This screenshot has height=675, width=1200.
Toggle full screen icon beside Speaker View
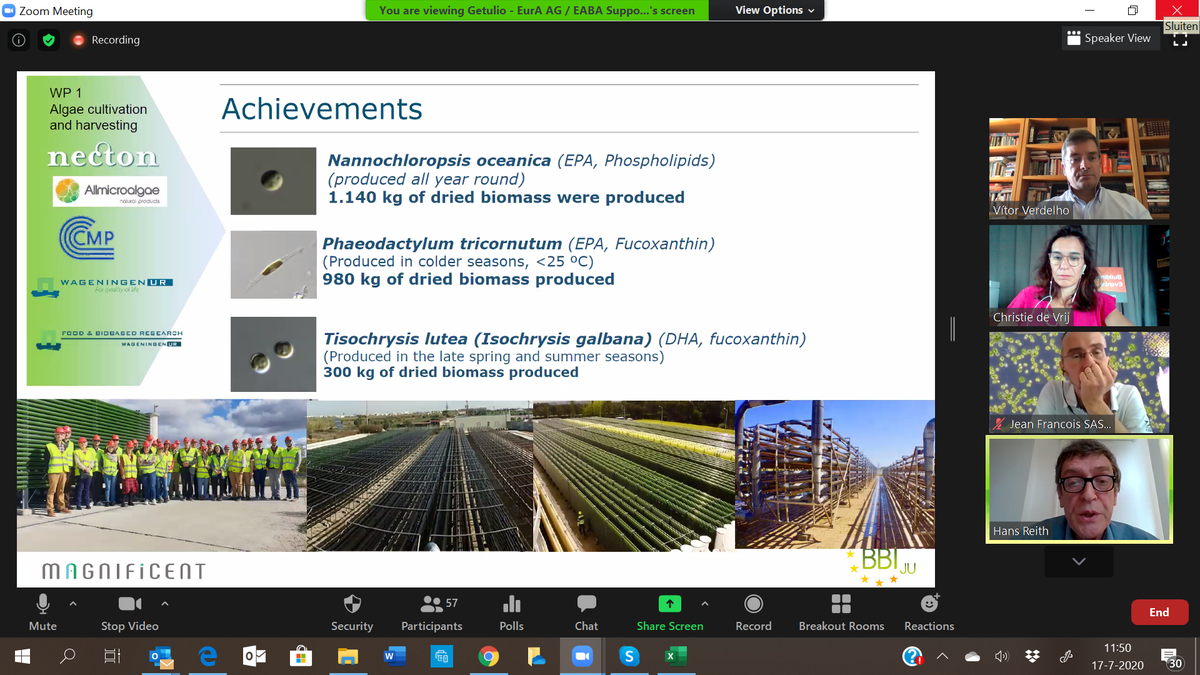1180,39
